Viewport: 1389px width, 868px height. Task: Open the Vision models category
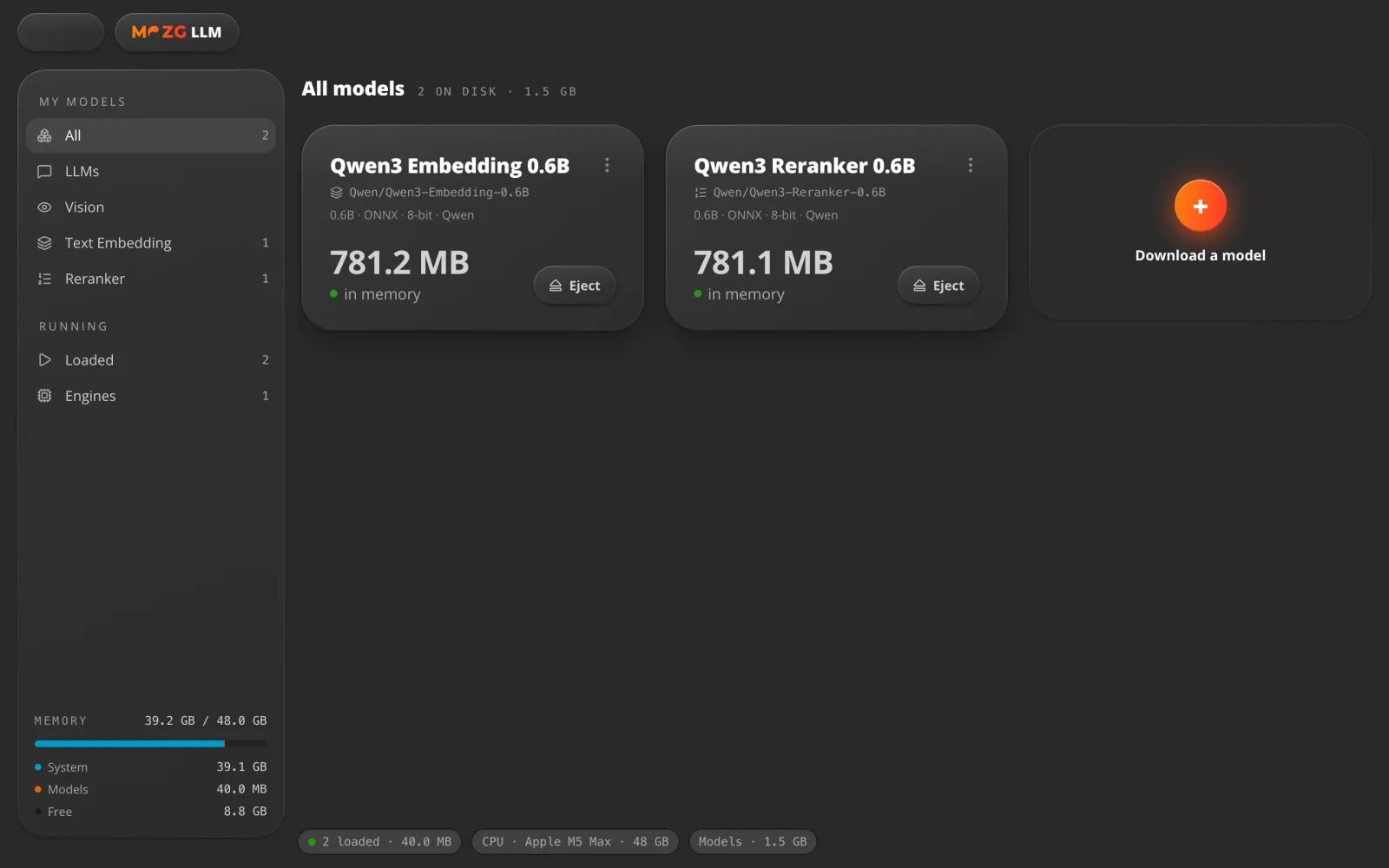point(151,207)
